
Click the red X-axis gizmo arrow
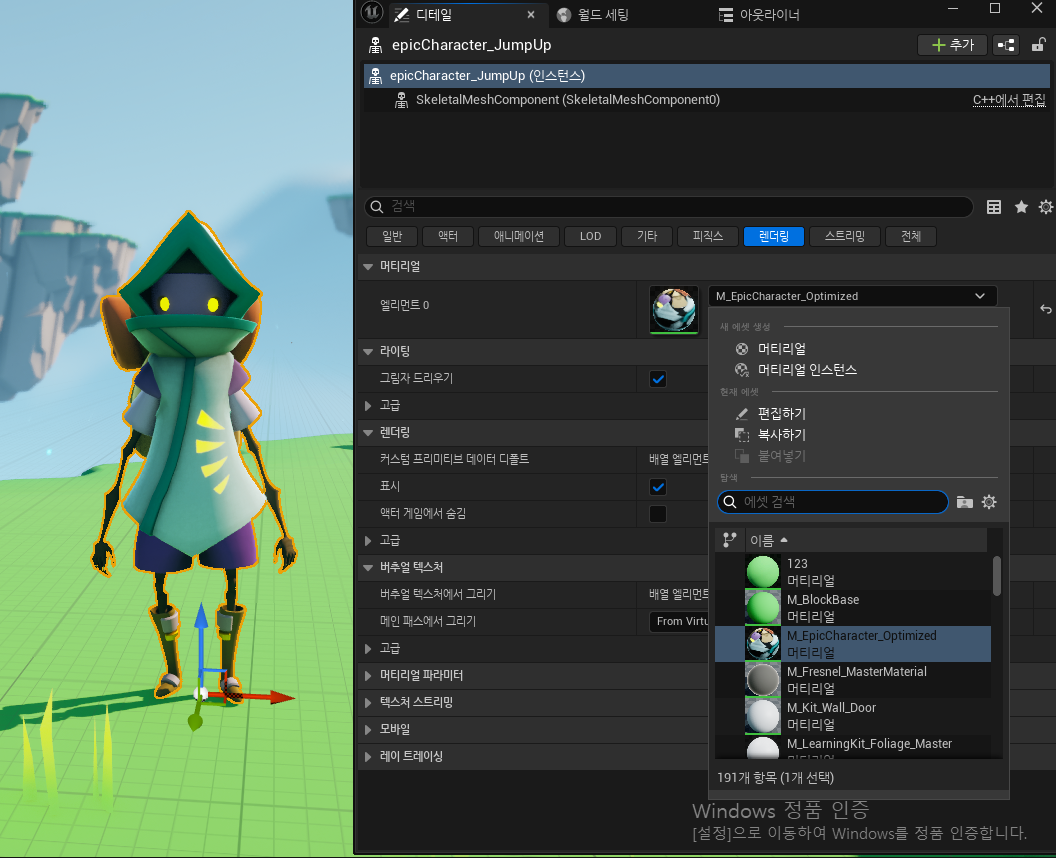(281, 697)
